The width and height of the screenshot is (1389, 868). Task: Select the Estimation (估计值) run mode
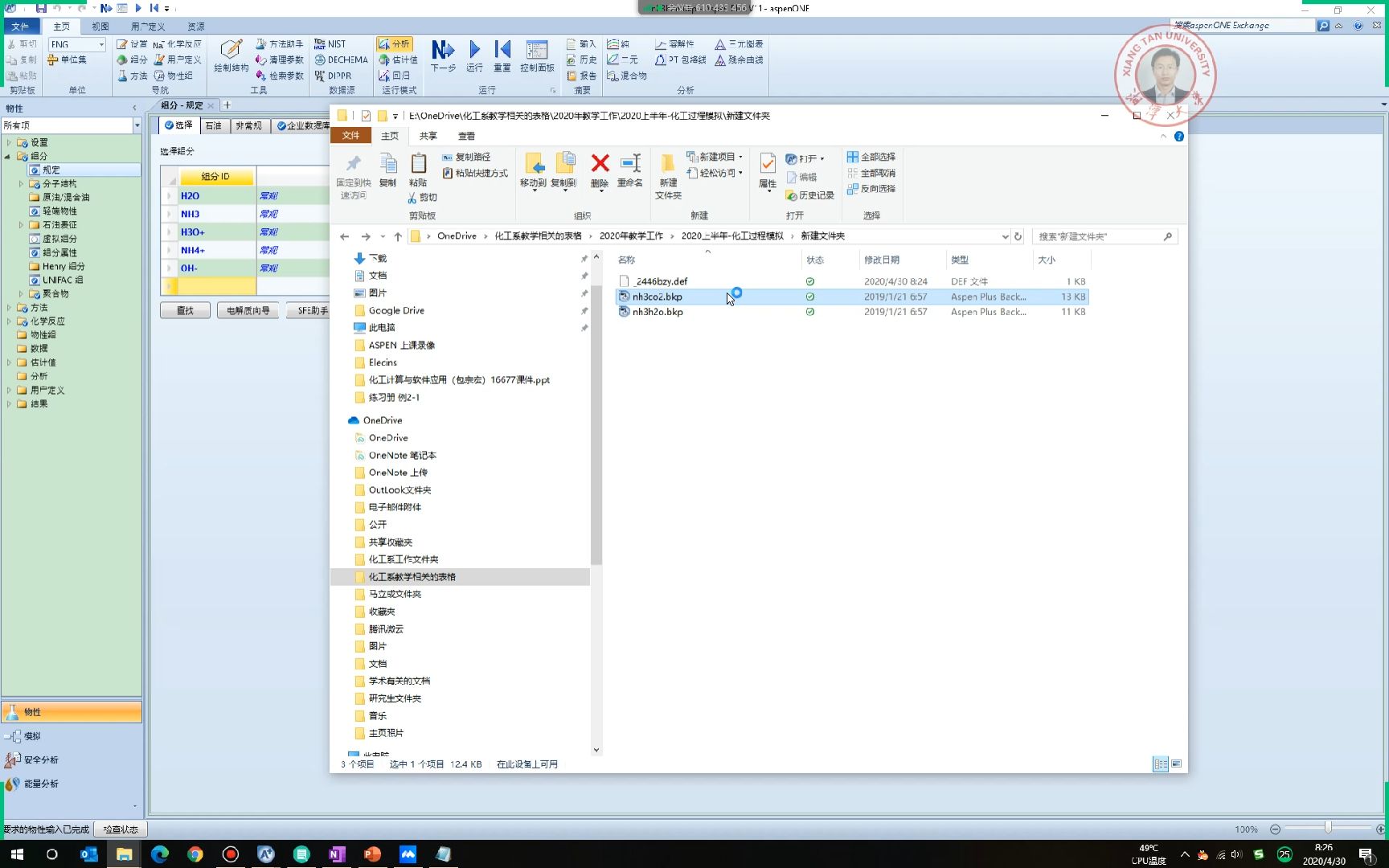pos(398,59)
